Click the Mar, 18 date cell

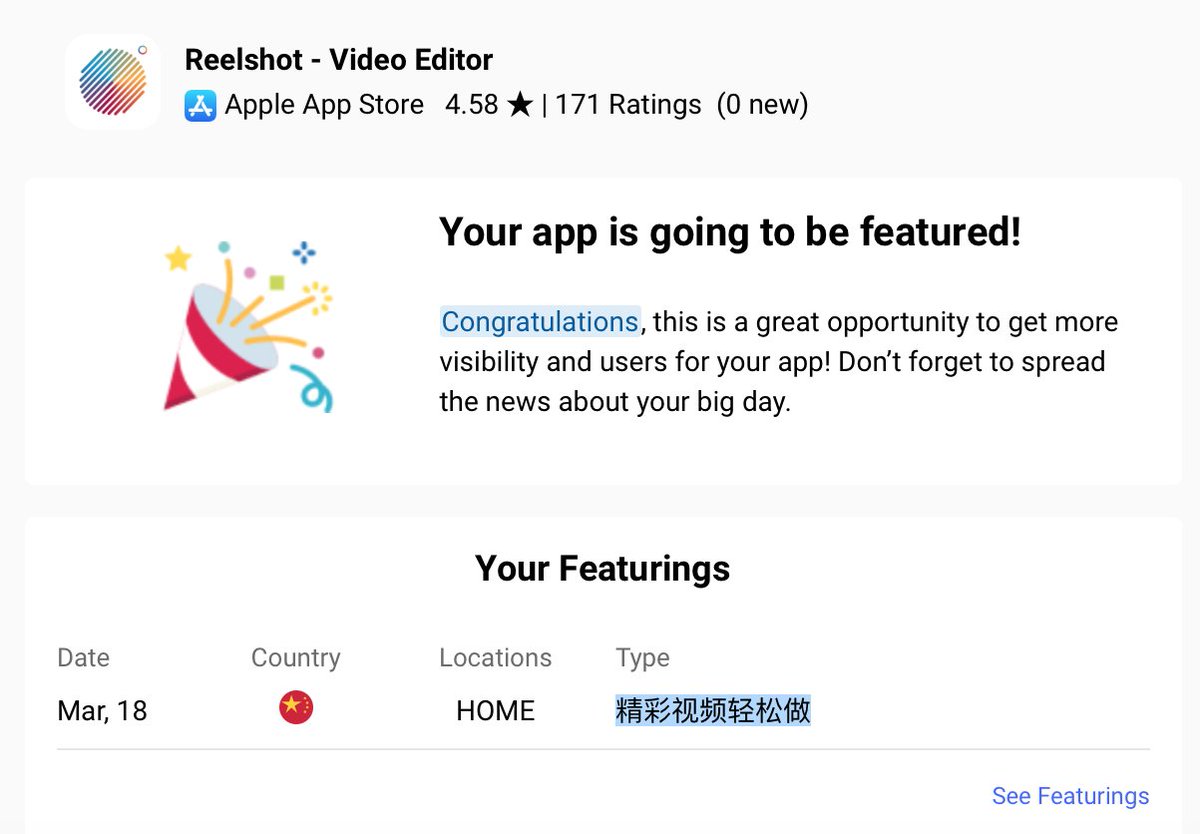102,711
